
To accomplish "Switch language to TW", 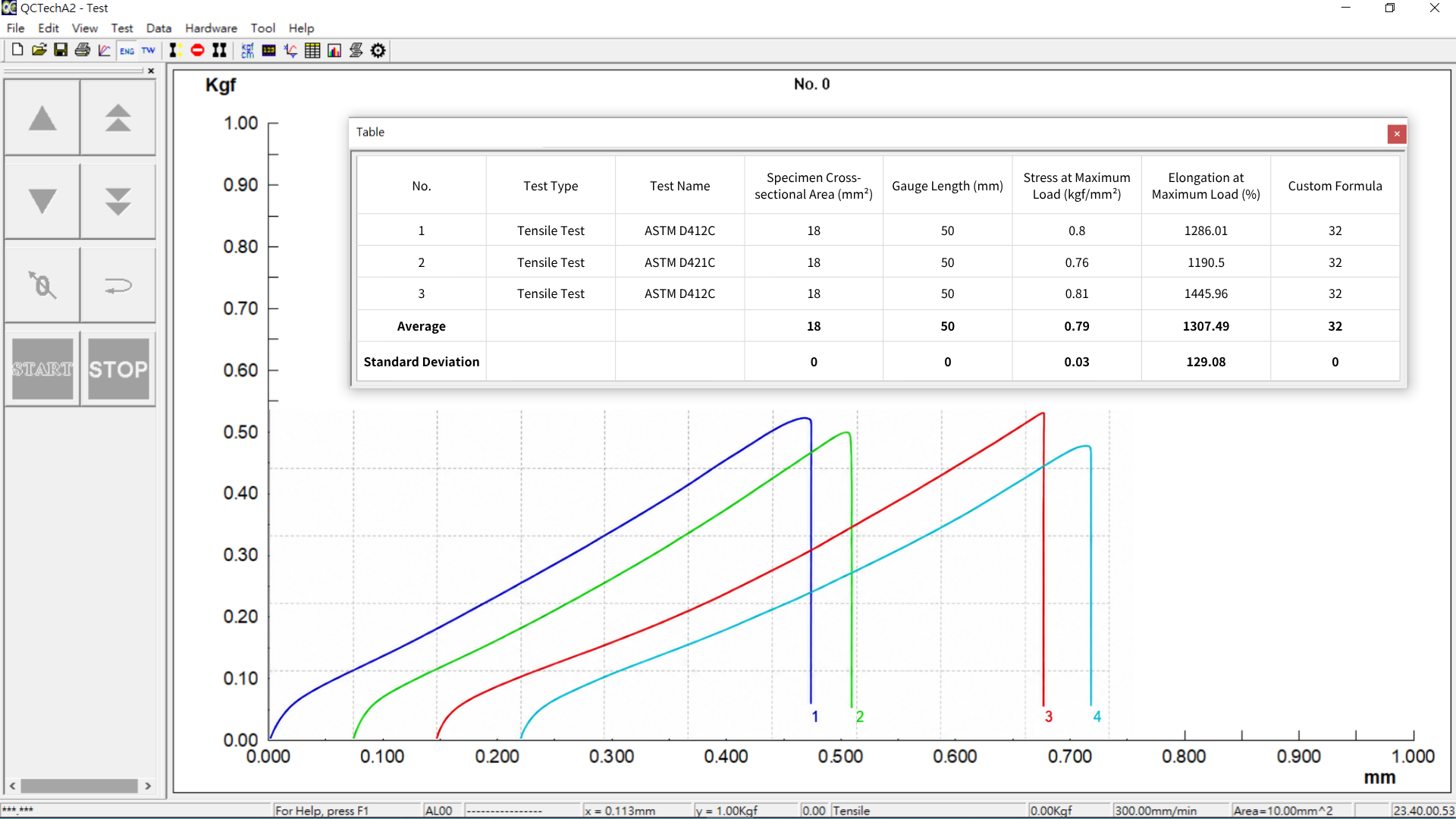I will 149,50.
